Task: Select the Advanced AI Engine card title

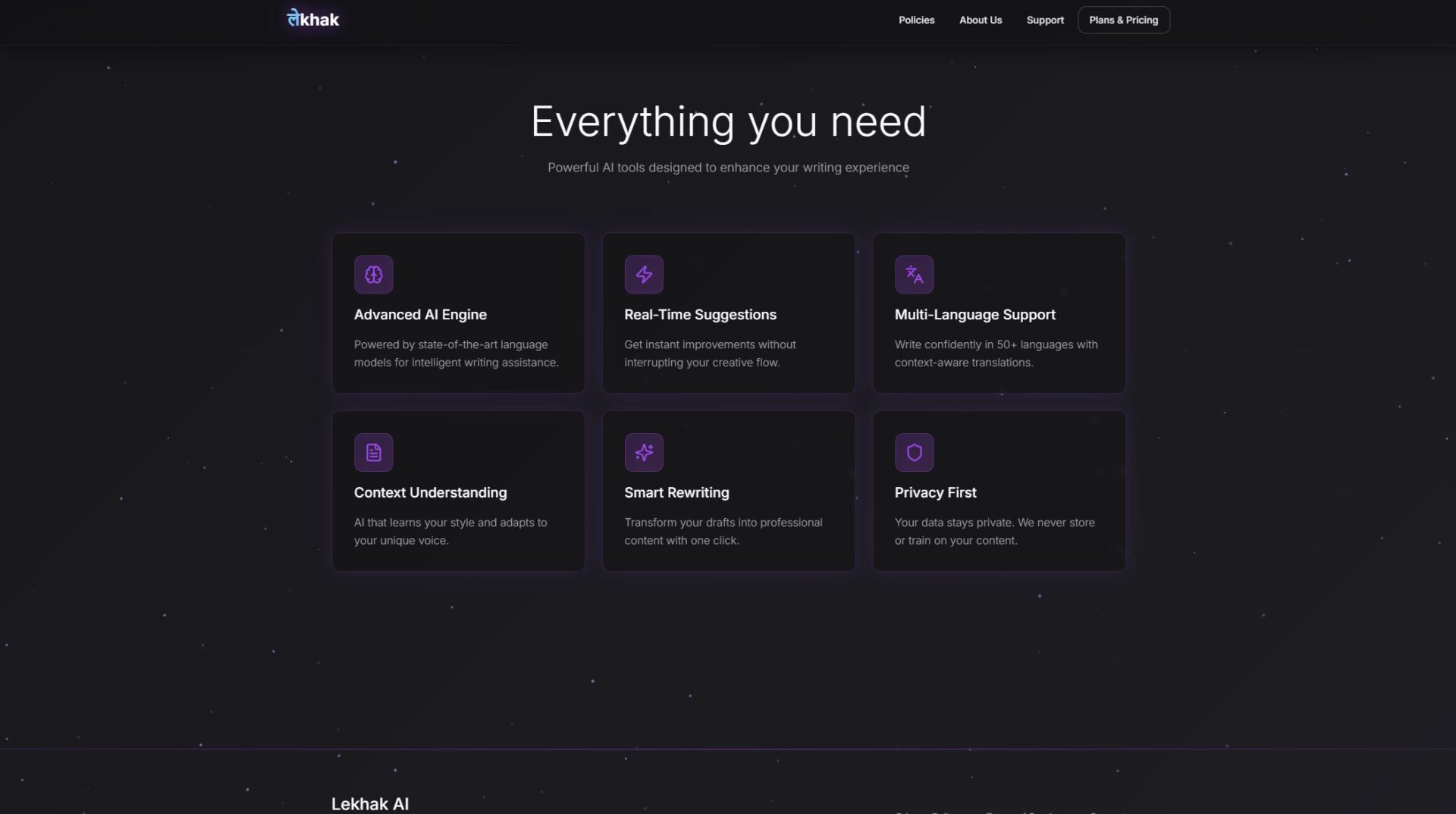Action: click(x=420, y=315)
